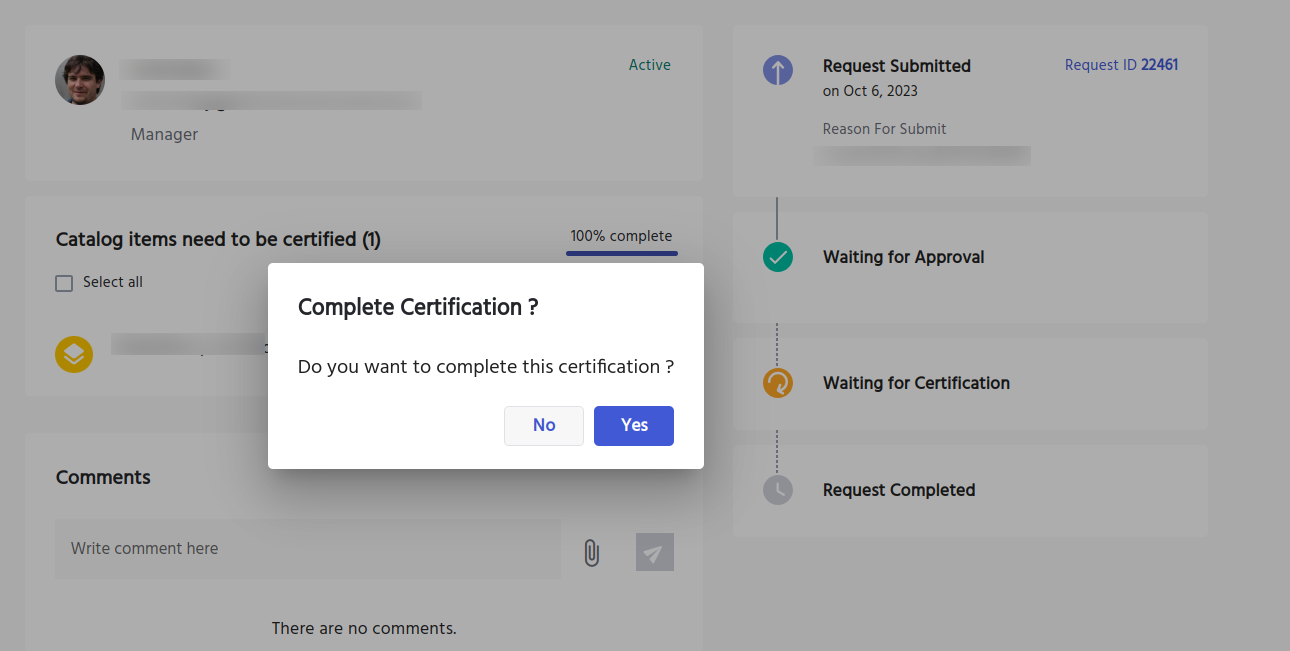Click the 100% complete progress bar
This screenshot has height=651, width=1290.
[x=621, y=253]
